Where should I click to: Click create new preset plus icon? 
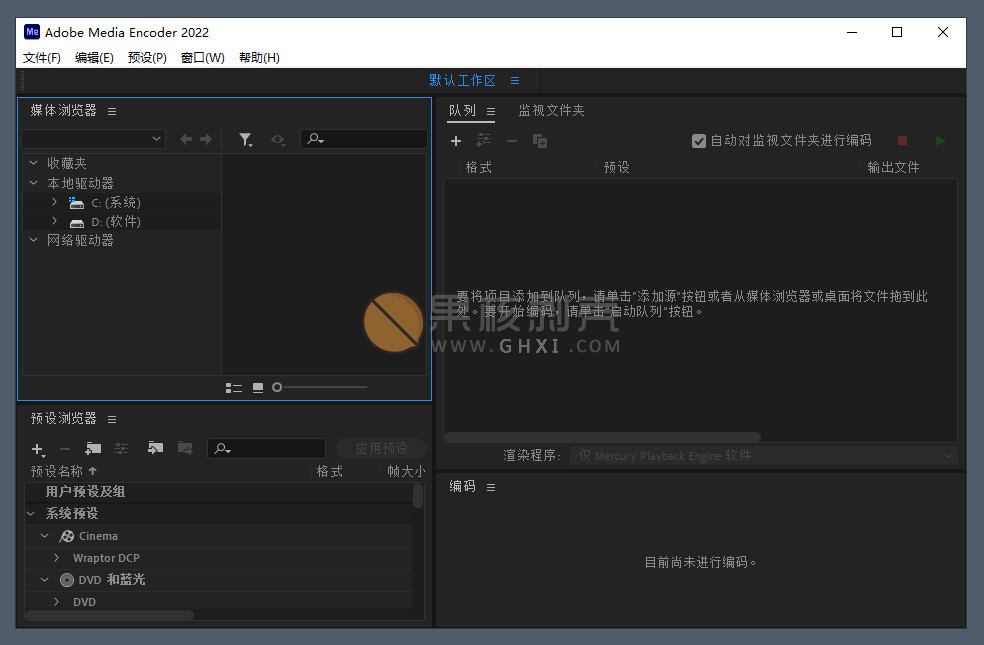tap(37, 450)
